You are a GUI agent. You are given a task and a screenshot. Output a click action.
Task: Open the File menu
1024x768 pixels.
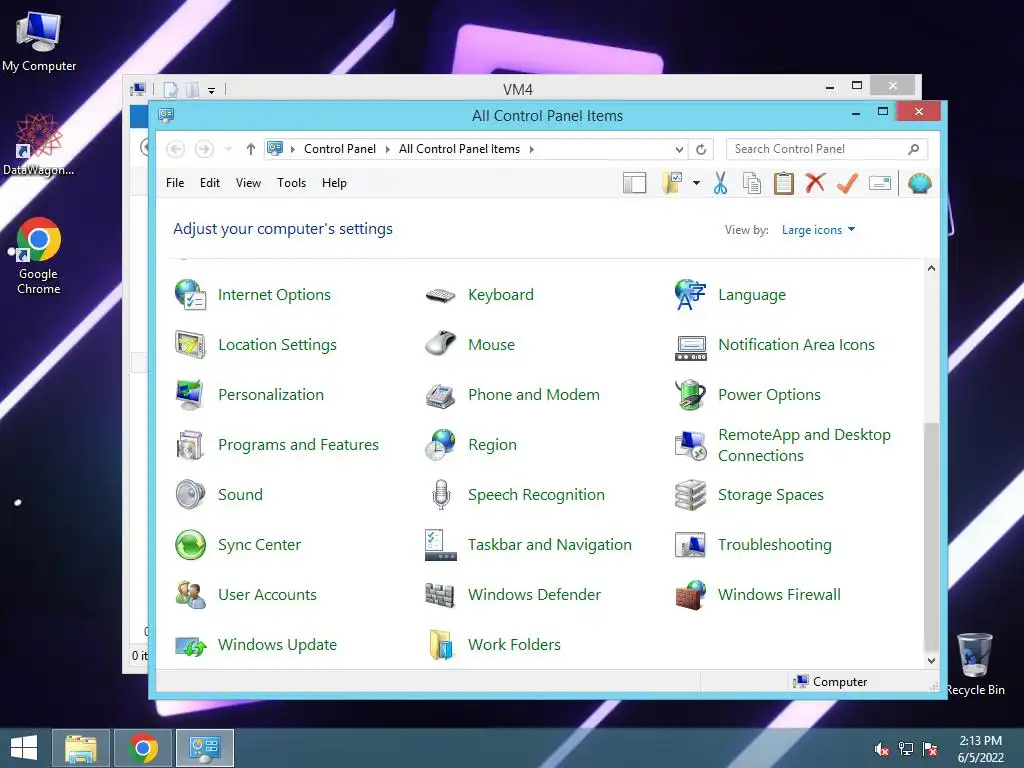tap(175, 183)
